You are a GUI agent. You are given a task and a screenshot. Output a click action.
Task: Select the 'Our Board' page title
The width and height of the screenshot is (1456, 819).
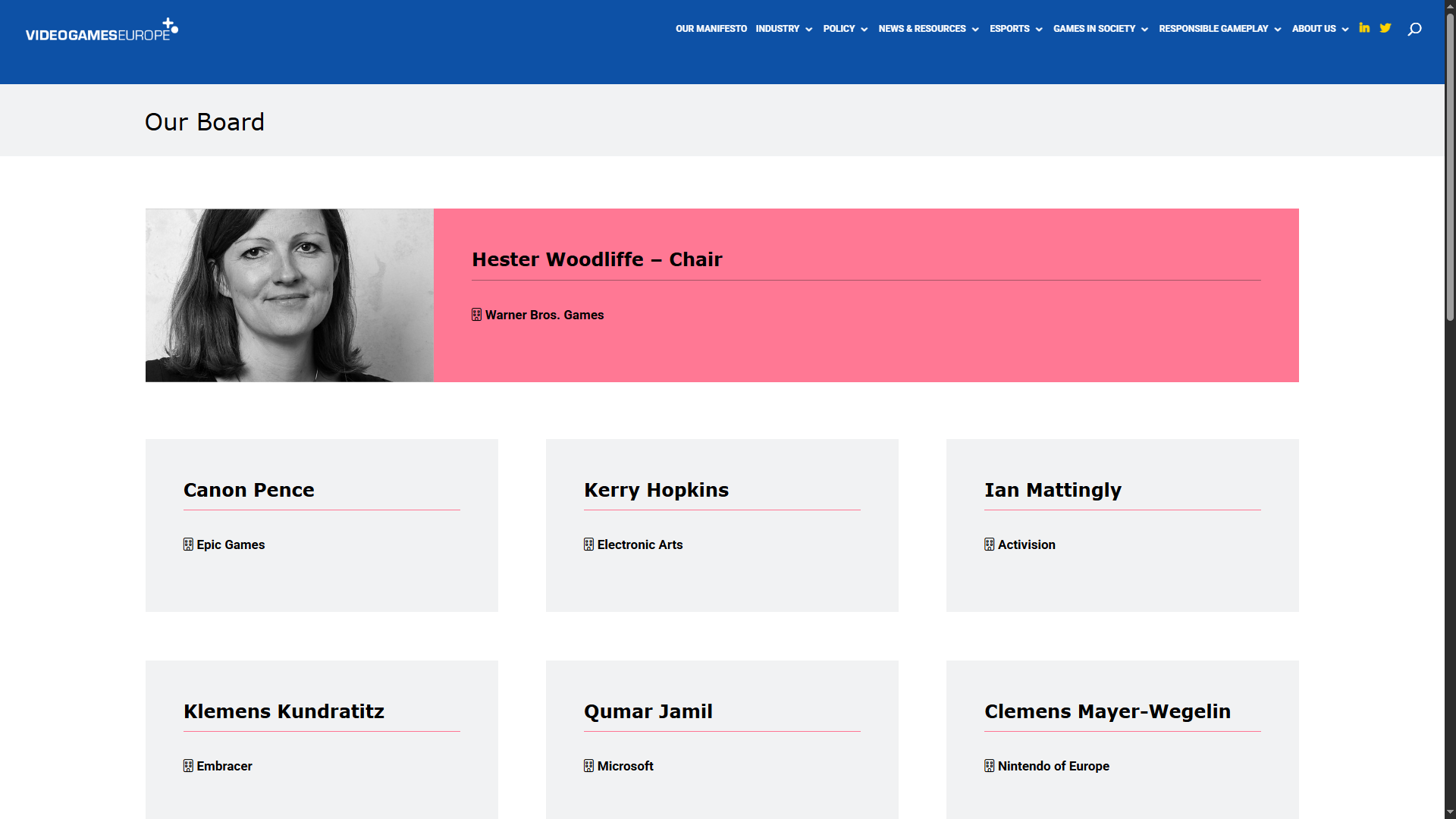(x=205, y=122)
